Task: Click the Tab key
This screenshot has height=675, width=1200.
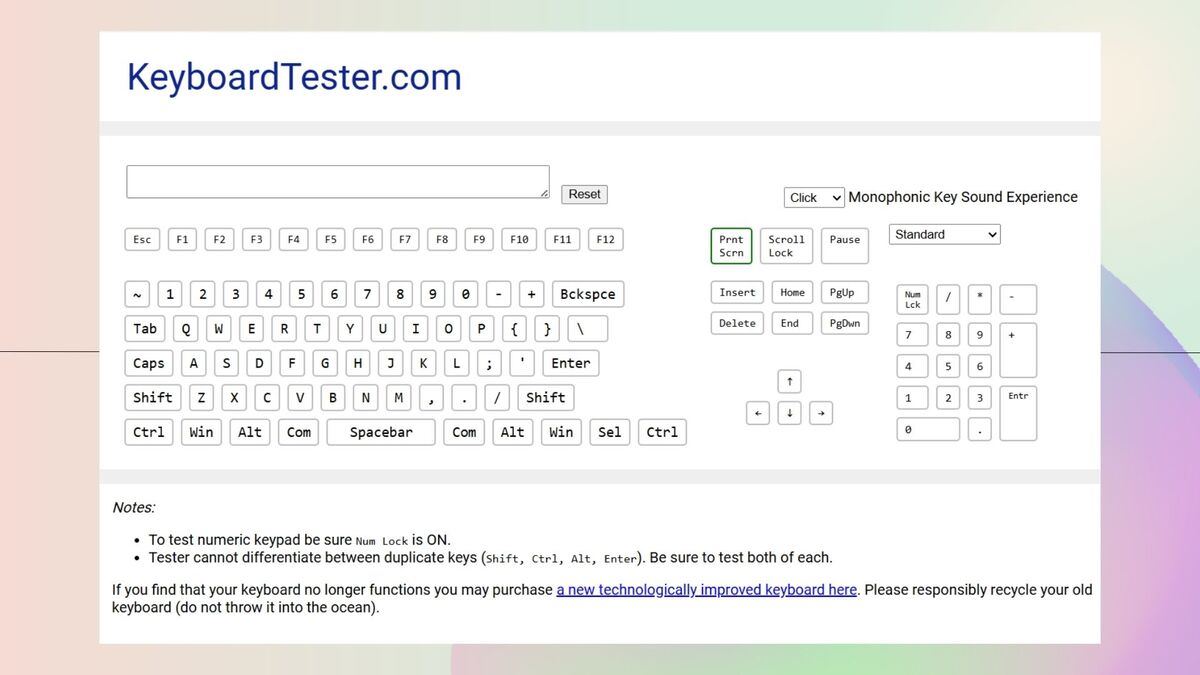Action: click(x=145, y=328)
